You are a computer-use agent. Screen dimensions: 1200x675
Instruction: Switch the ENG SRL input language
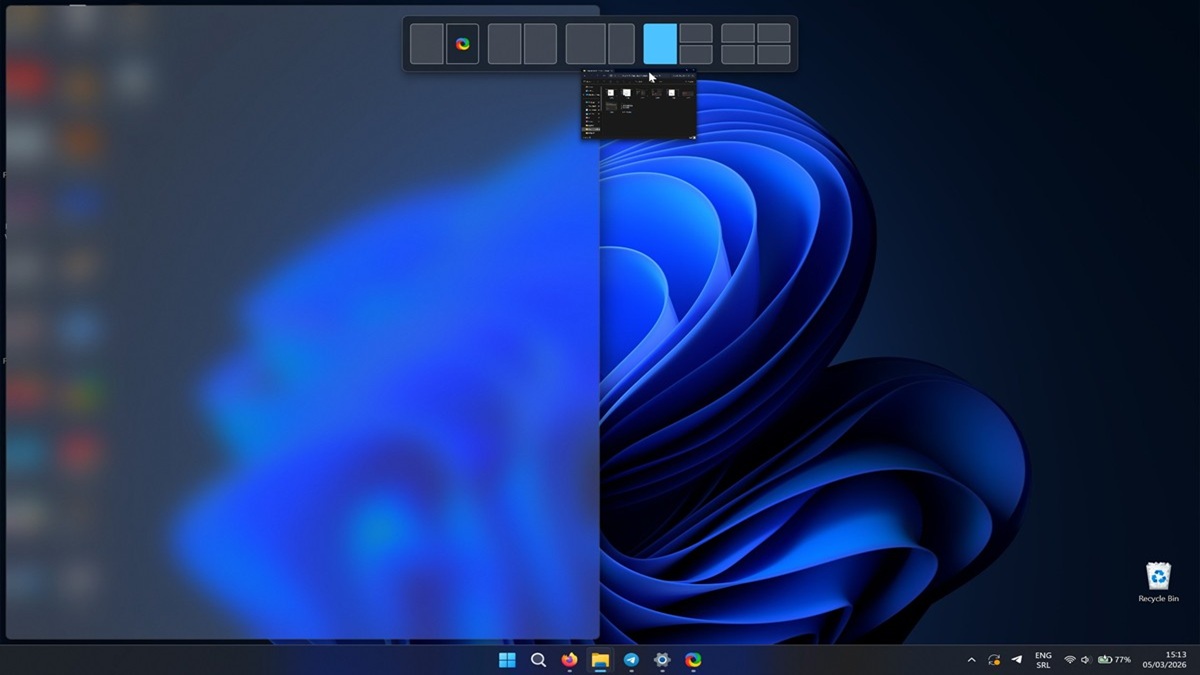[1043, 660]
